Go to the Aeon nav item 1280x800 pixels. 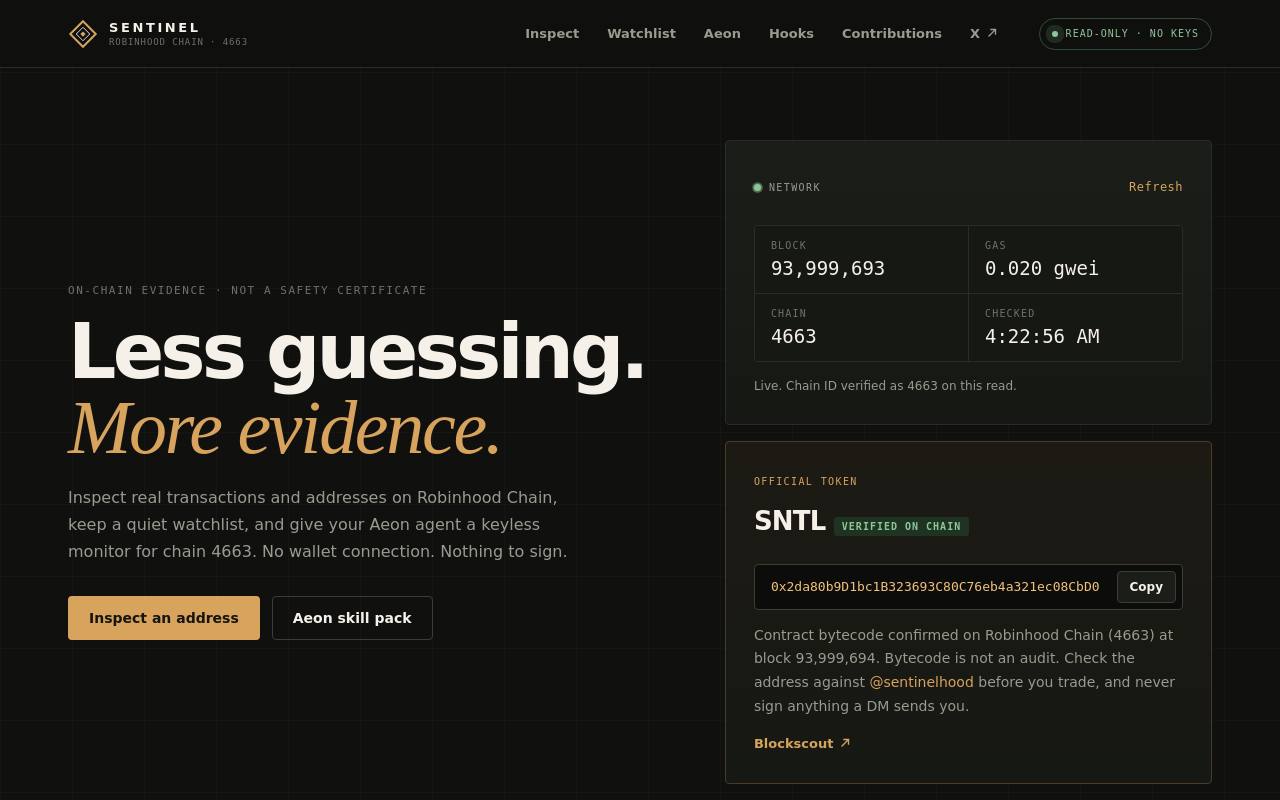click(x=722, y=34)
